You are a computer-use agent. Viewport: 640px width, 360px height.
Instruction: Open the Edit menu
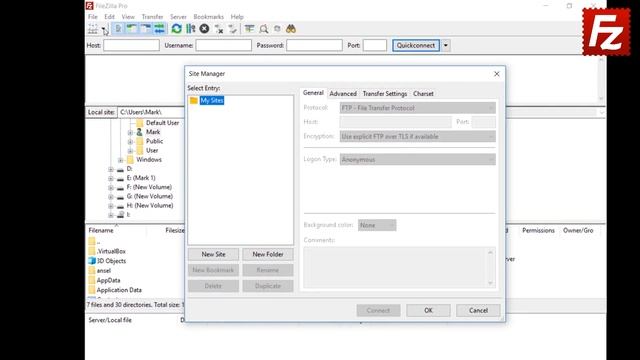pyautogui.click(x=109, y=17)
